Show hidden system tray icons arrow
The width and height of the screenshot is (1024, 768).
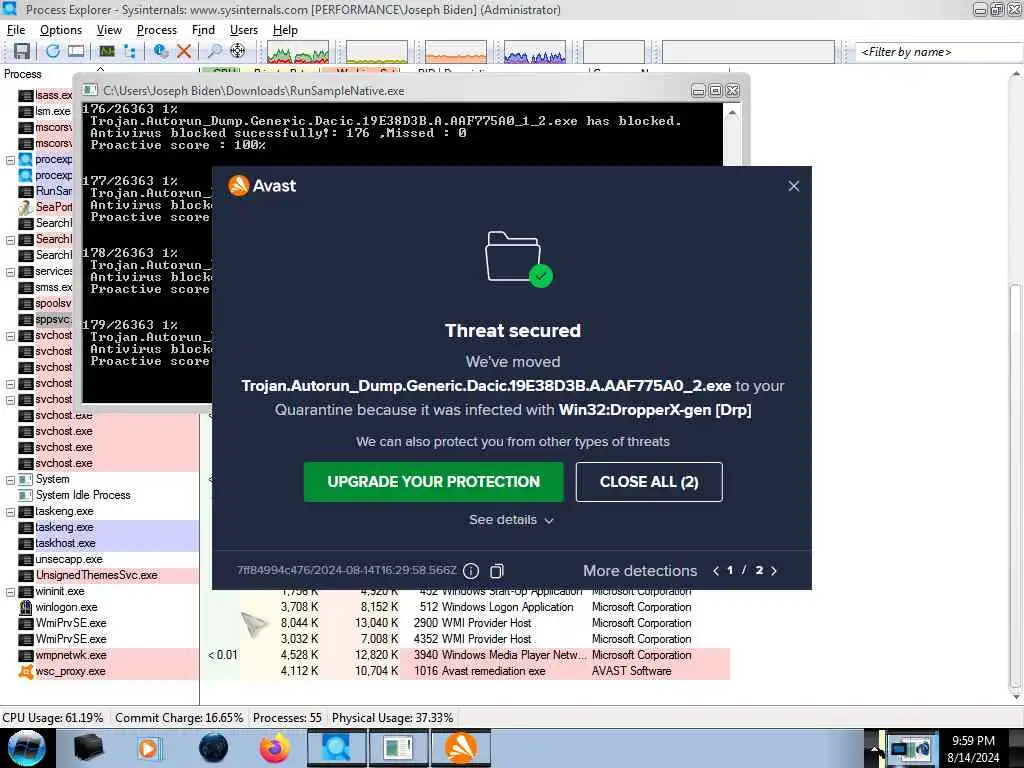pos(874,748)
